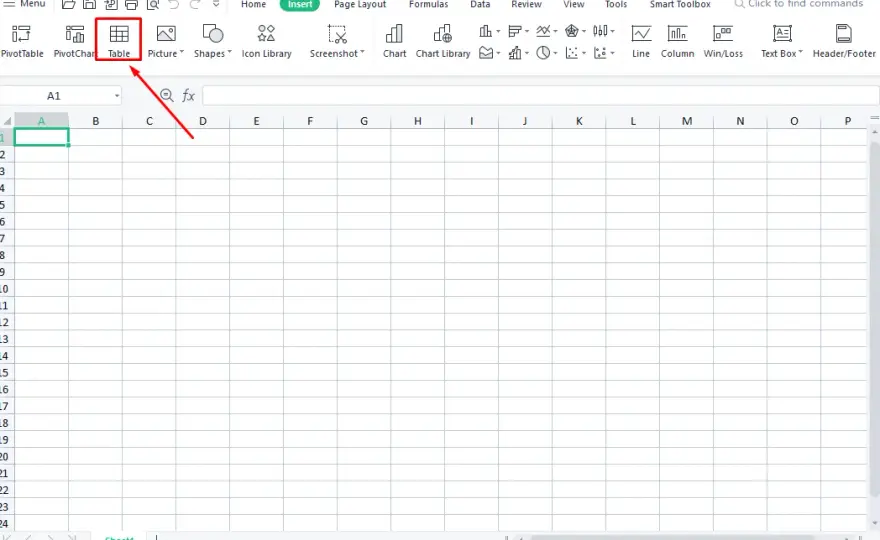This screenshot has height=540, width=880.
Task: Open the Icon Library
Action: (267, 42)
